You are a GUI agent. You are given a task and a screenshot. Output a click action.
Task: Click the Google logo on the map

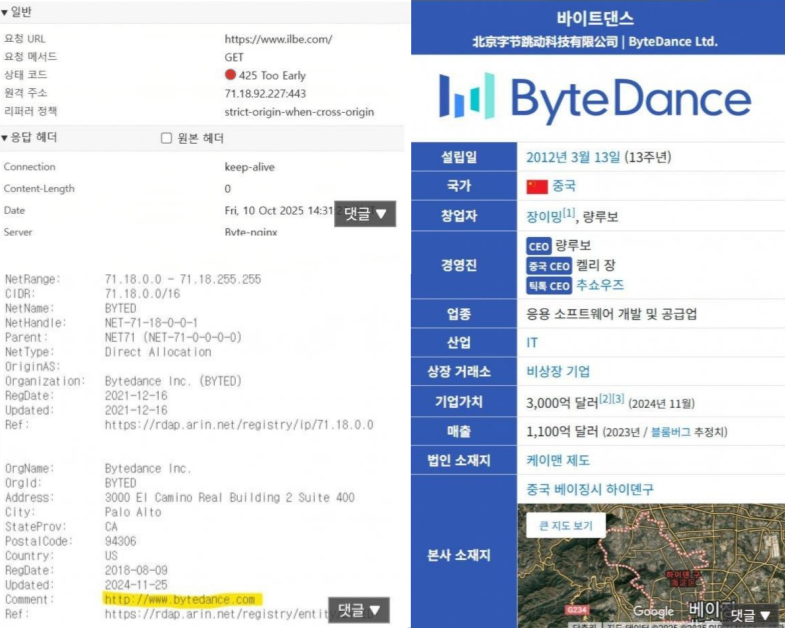pyautogui.click(x=653, y=611)
